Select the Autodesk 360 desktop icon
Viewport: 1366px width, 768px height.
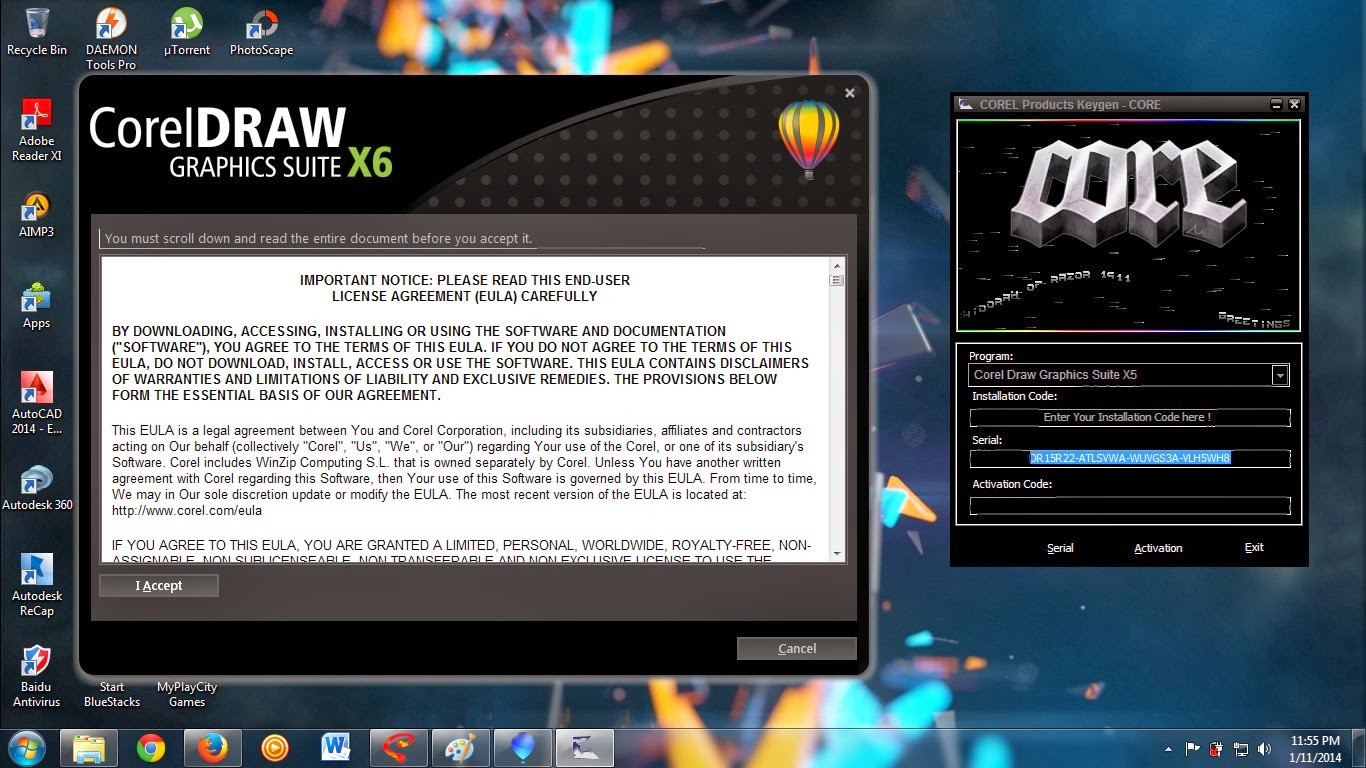point(37,488)
